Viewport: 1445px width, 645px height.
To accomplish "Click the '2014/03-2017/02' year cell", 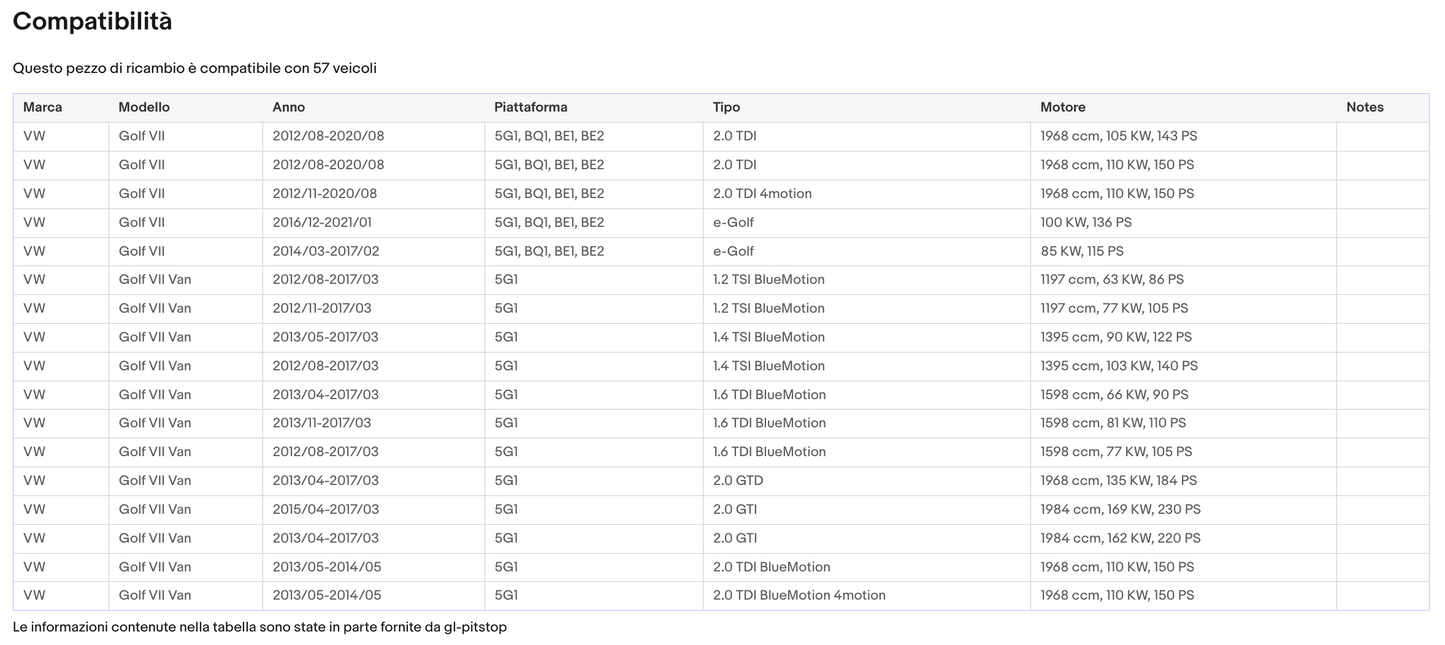I will 325,251.
